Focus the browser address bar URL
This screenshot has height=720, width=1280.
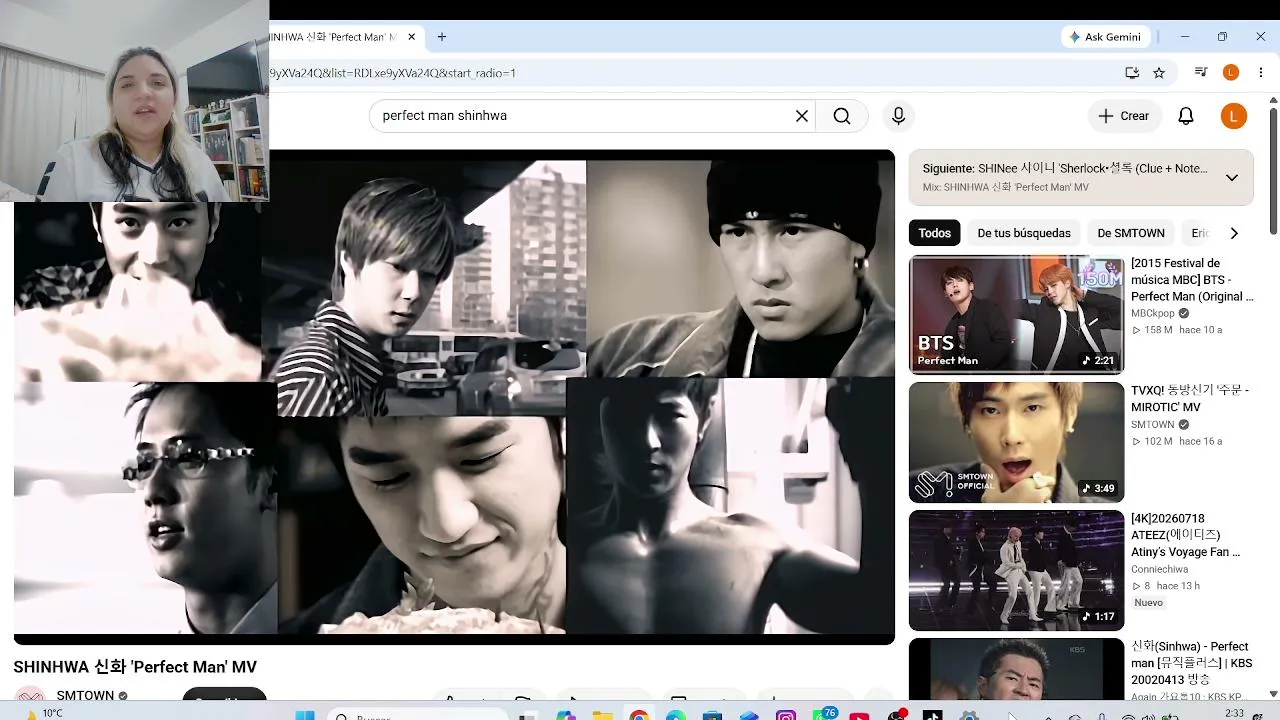(x=393, y=73)
